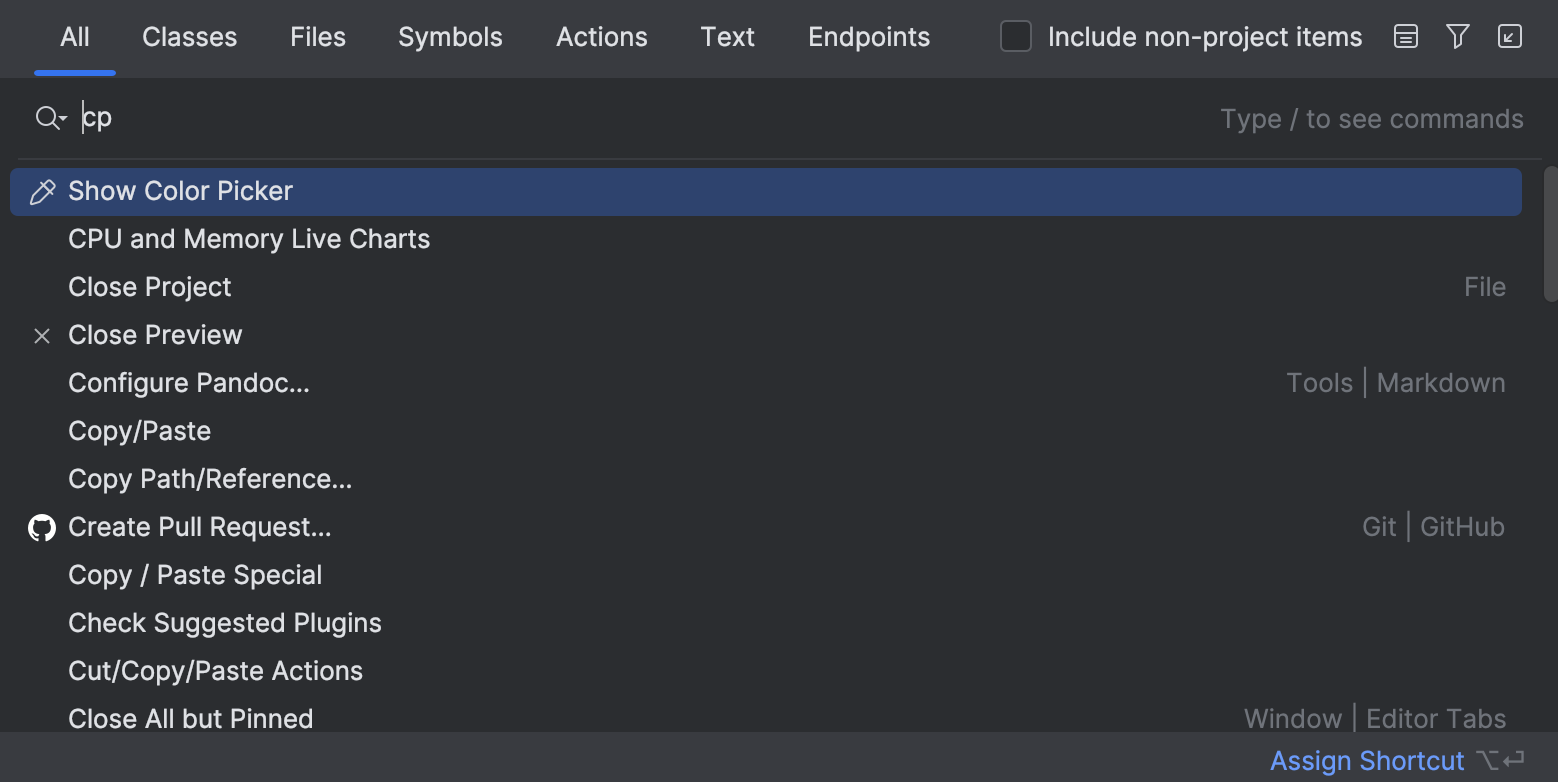The width and height of the screenshot is (1558, 782).
Task: Click the magnifying glass search icon
Action: pyautogui.click(x=44, y=117)
